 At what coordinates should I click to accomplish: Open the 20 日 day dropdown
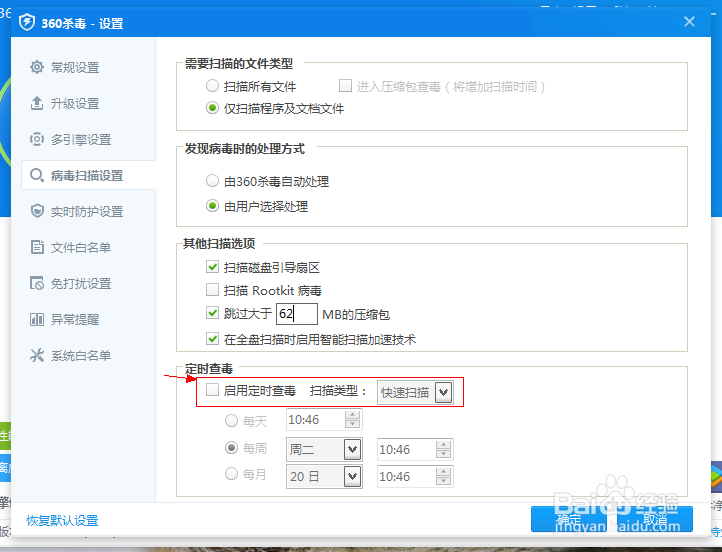pos(324,476)
